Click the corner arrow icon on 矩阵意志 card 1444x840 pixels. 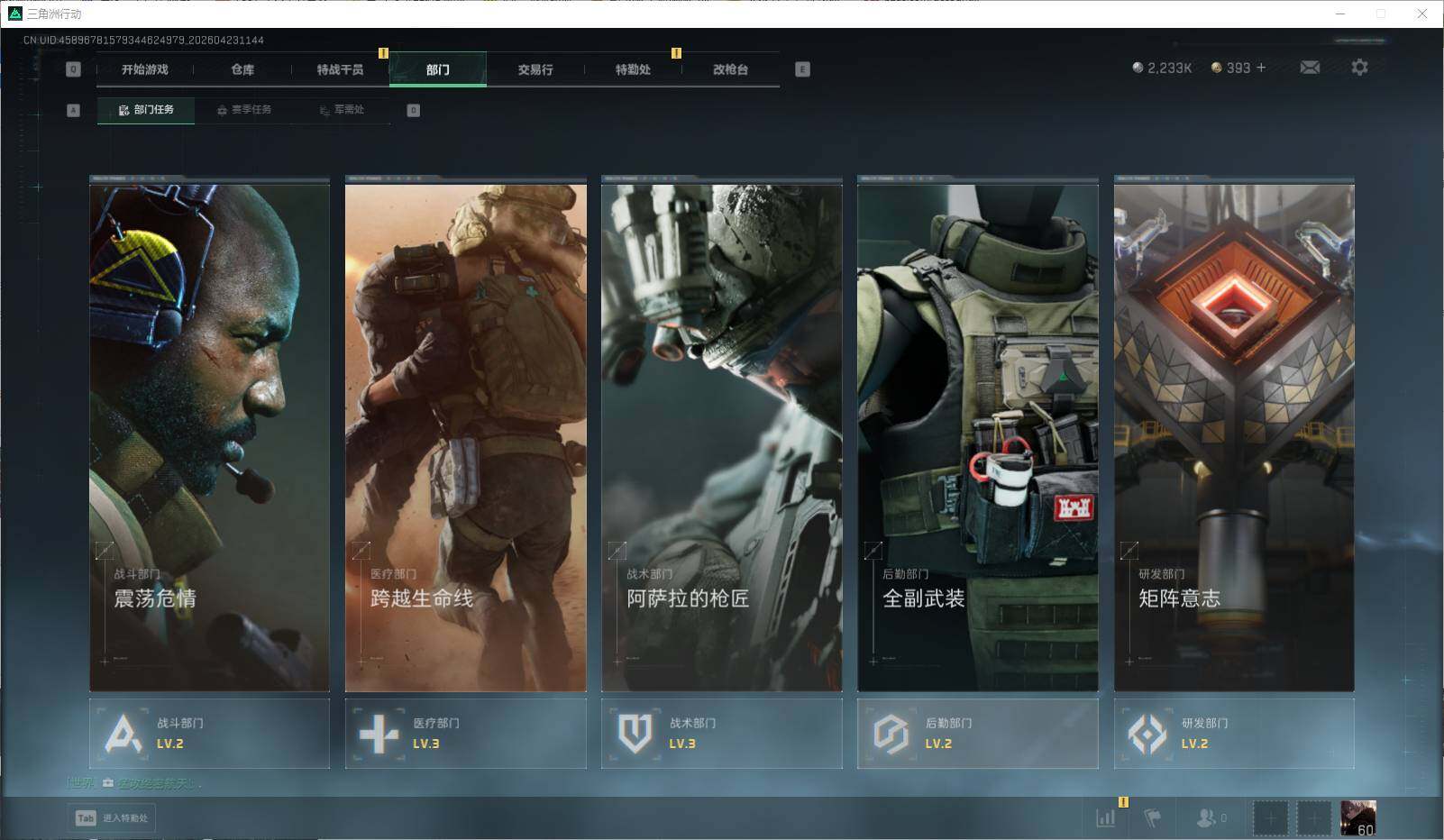1129,550
